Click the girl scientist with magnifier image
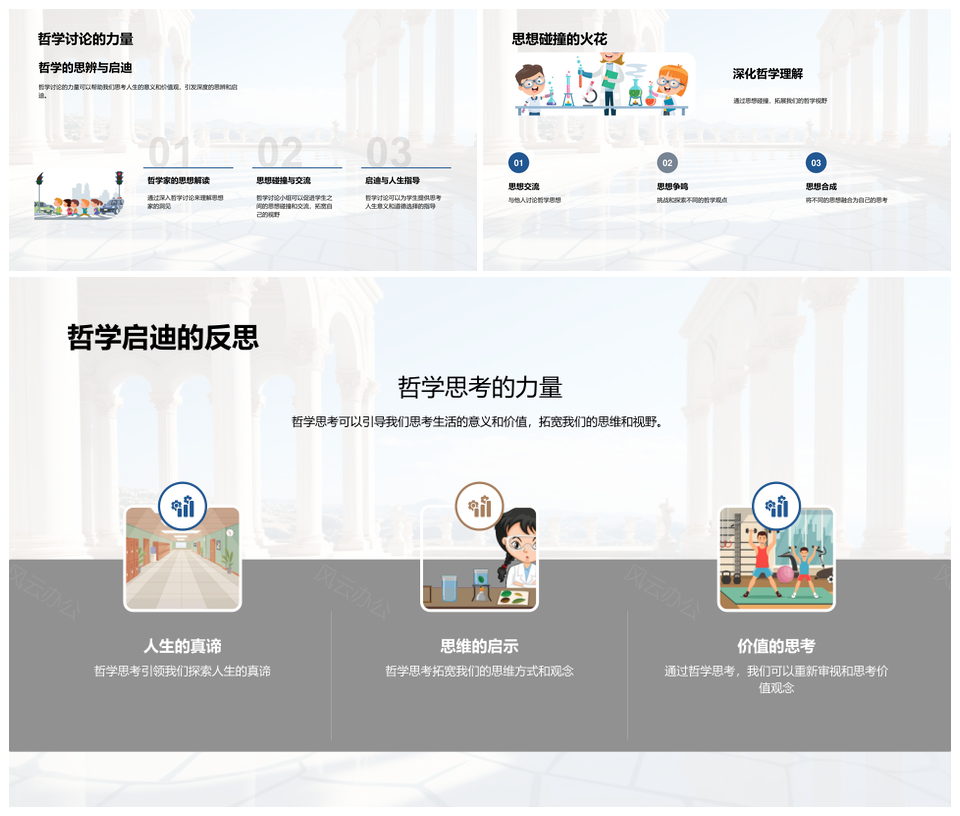This screenshot has width=960, height=816. pos(479,560)
